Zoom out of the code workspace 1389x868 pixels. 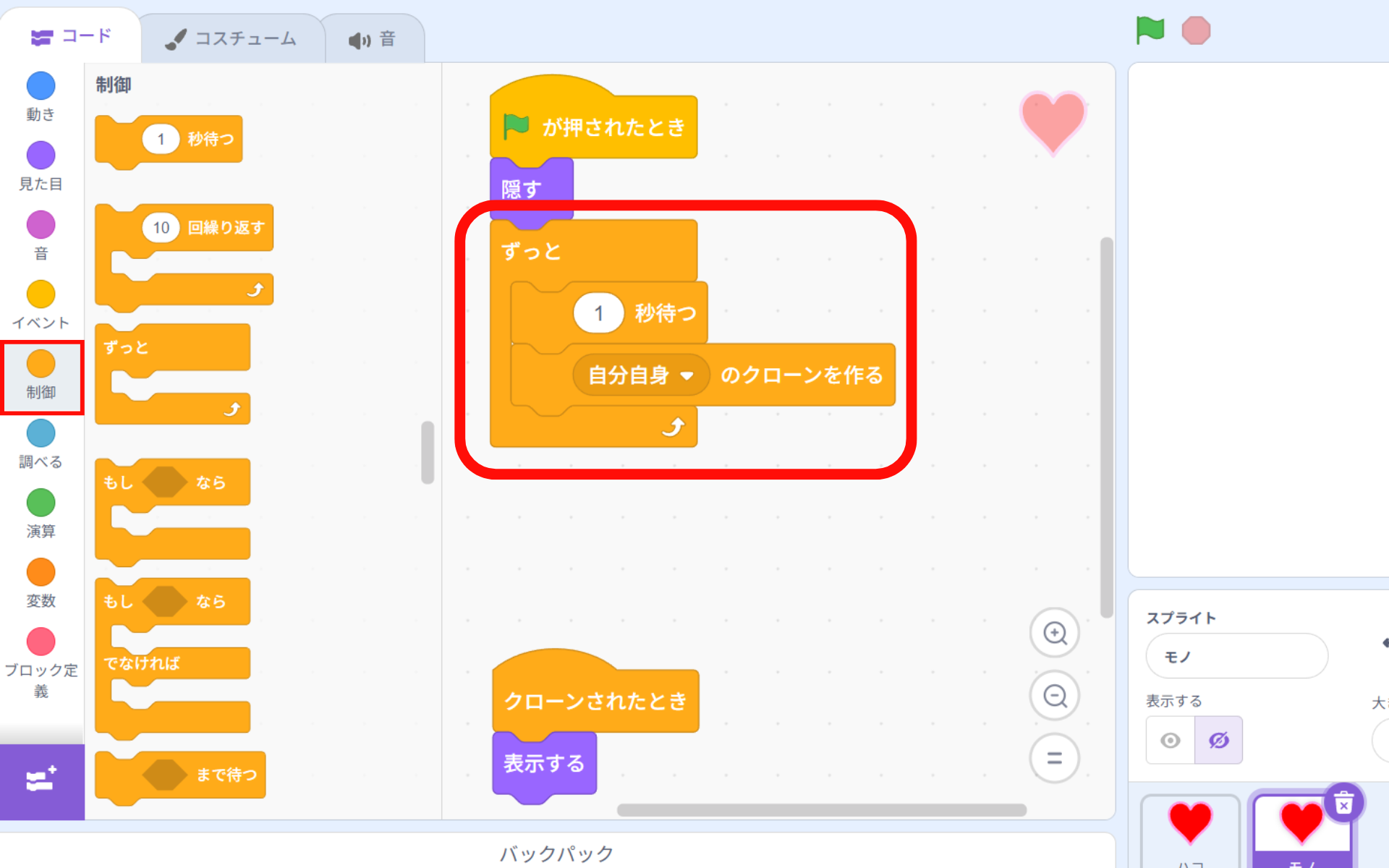coord(1055,696)
